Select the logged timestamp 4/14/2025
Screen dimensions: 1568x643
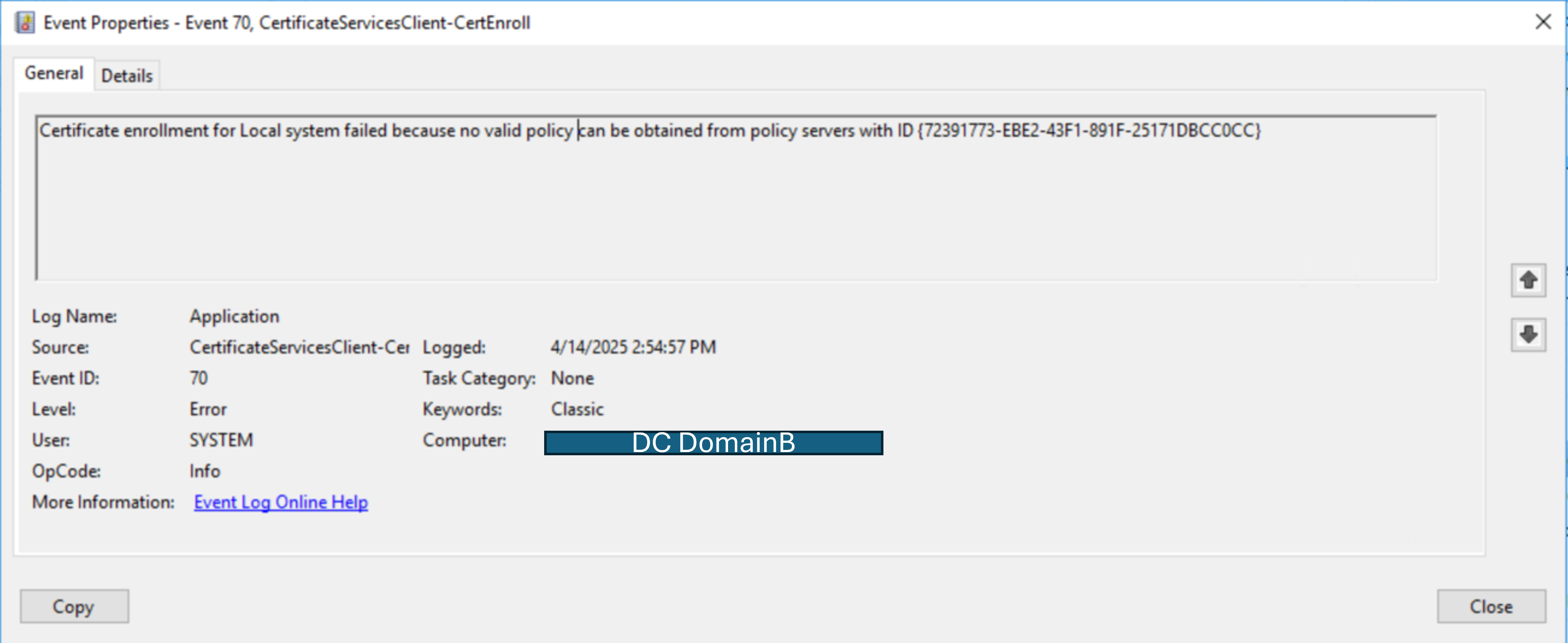(633, 347)
